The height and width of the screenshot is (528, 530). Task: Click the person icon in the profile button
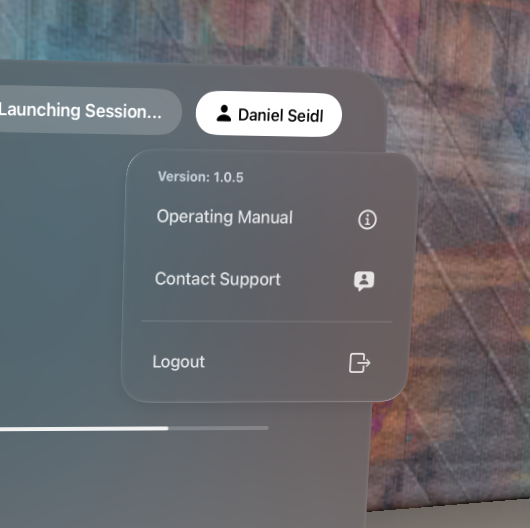pos(223,113)
